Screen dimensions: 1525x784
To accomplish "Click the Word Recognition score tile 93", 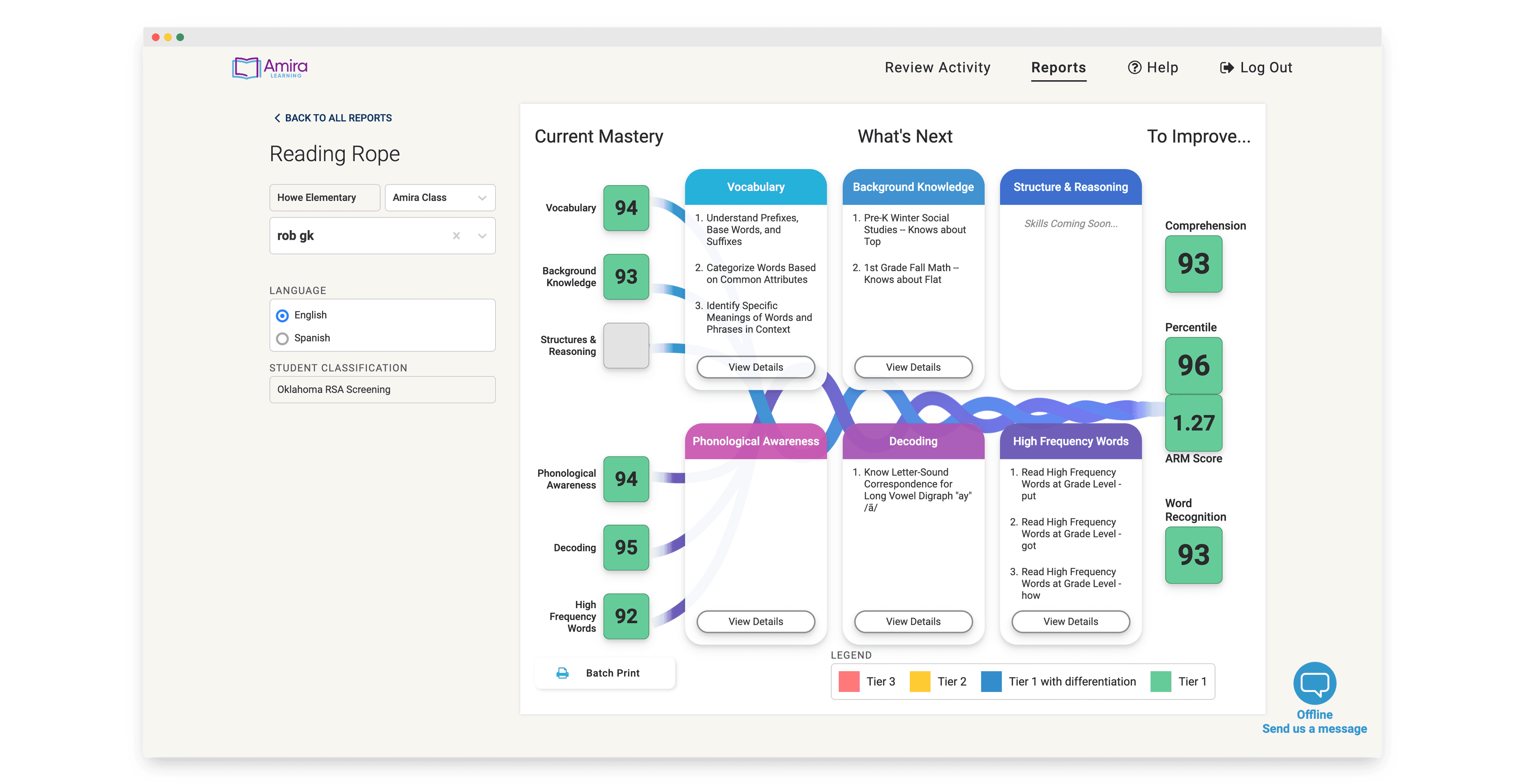I will pyautogui.click(x=1193, y=555).
